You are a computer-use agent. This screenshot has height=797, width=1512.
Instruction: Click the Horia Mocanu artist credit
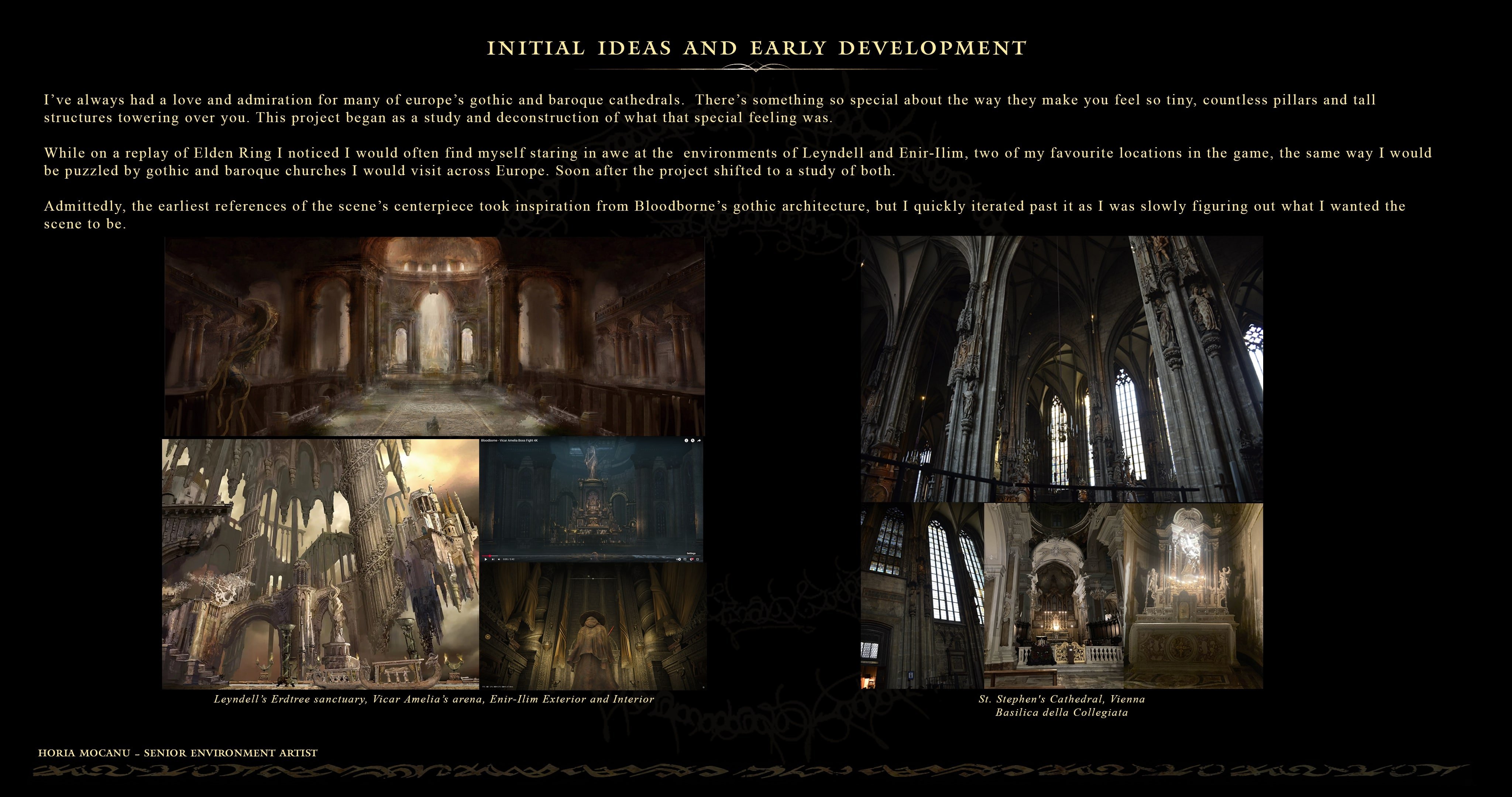click(x=178, y=752)
